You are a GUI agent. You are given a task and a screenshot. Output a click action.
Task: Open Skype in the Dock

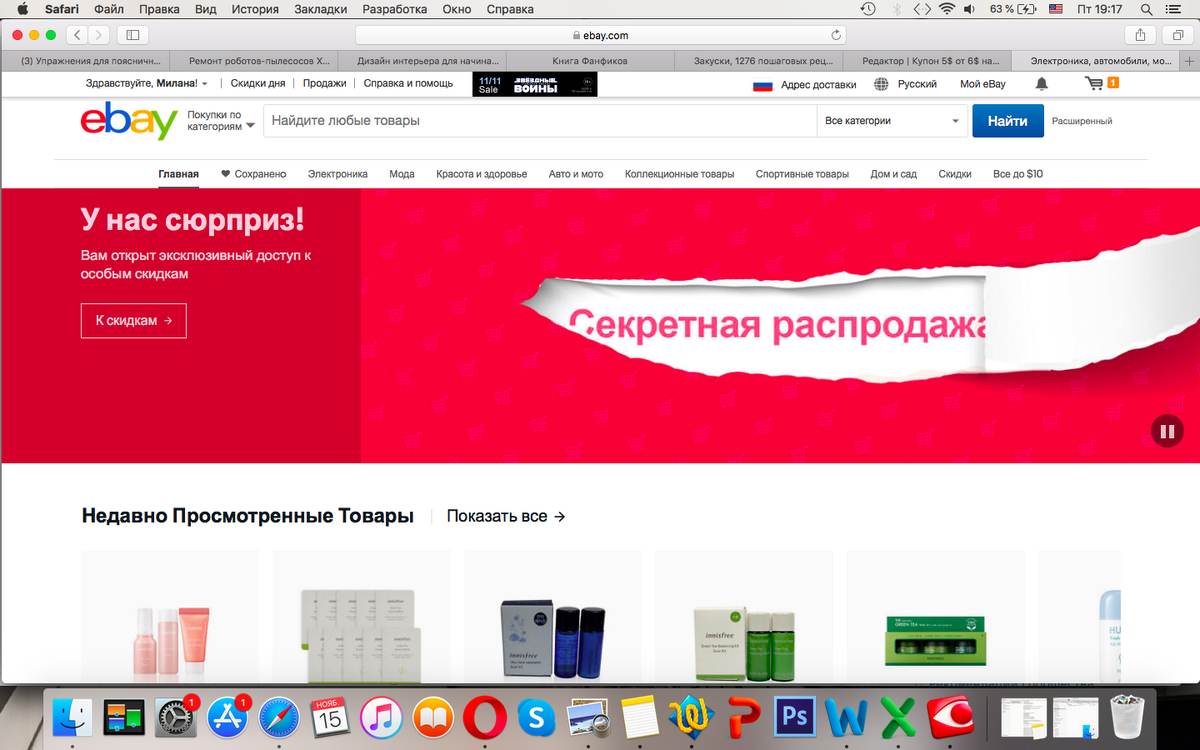pos(536,716)
